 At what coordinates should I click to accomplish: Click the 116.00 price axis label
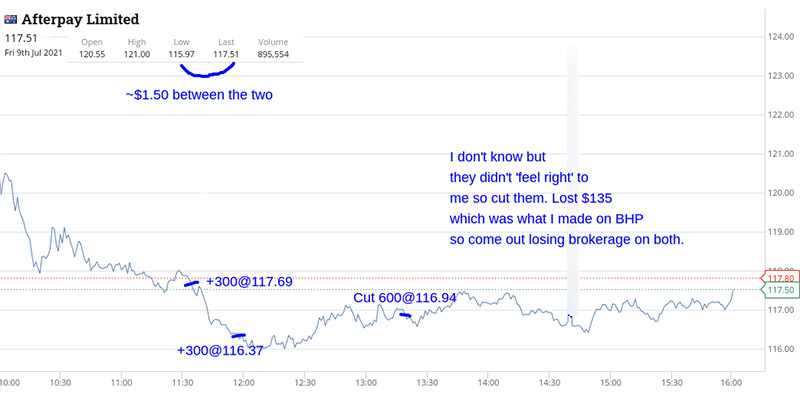coord(781,349)
